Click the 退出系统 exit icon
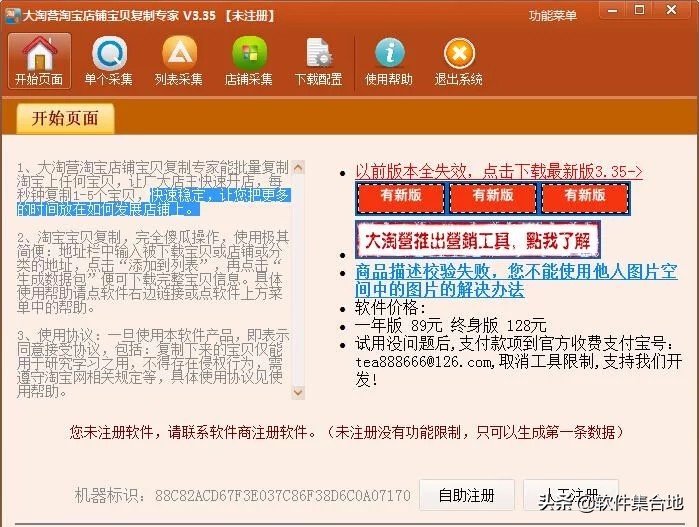Screen dimensions: 699x527 [x=459, y=61]
